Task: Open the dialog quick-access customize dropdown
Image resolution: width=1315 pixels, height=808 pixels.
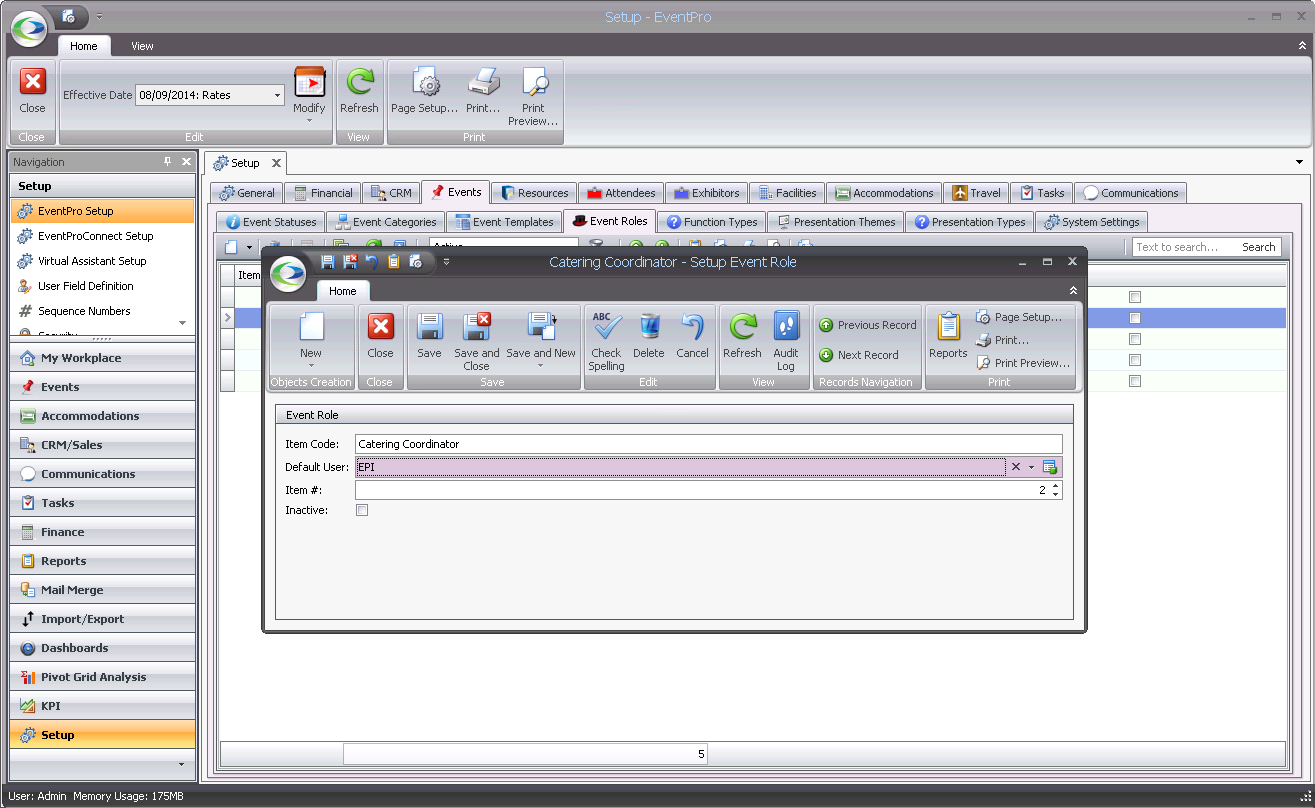Action: (446, 262)
